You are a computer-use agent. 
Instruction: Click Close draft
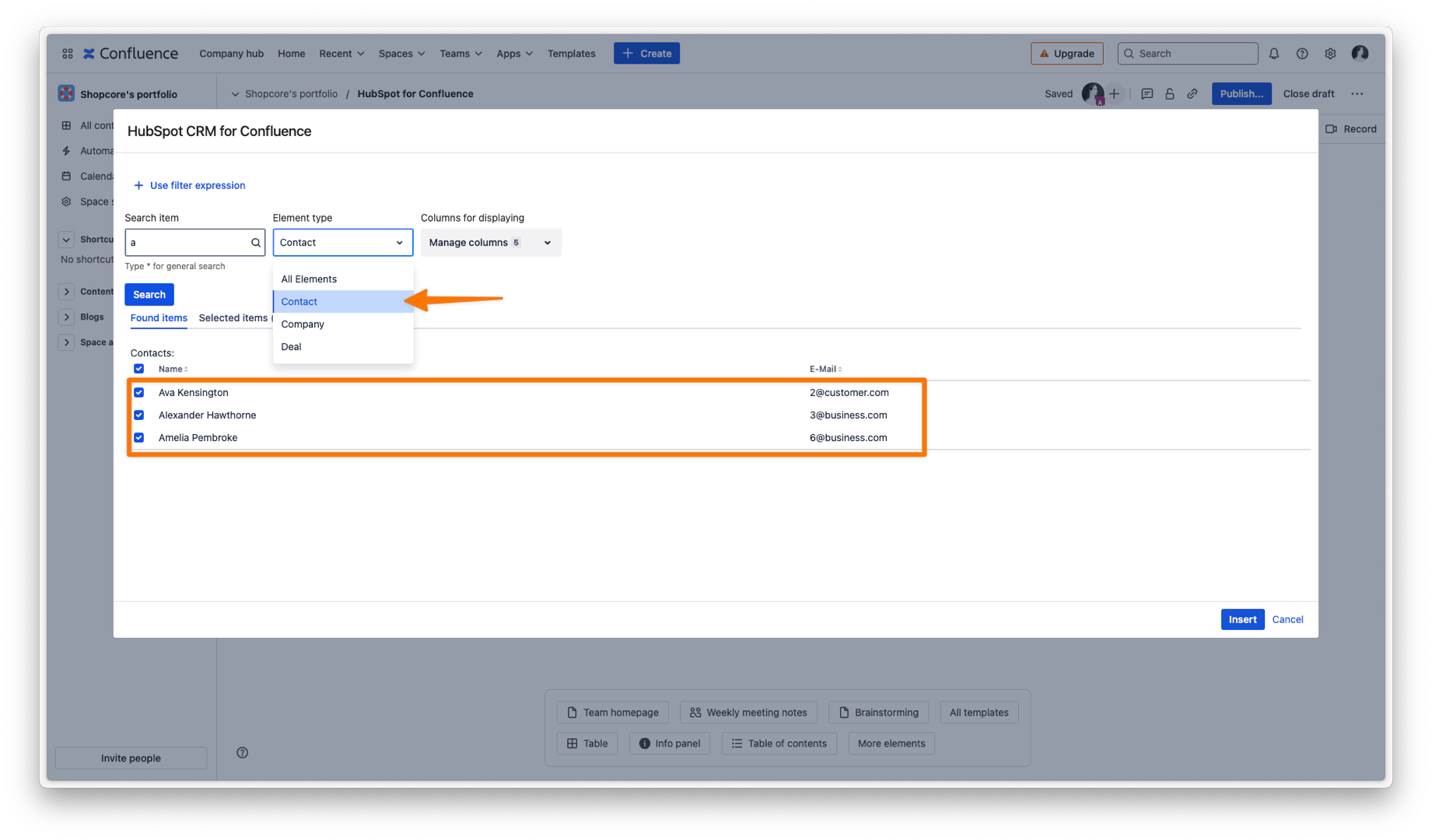pos(1308,94)
